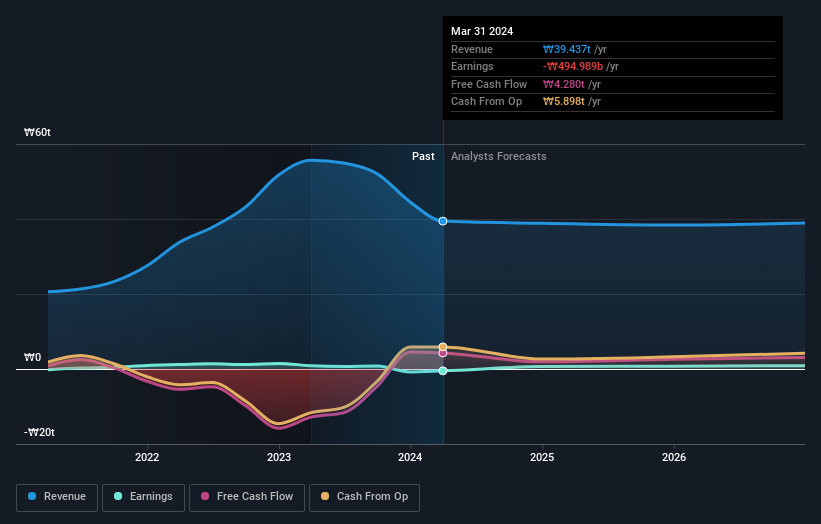Viewport: 821px width, 524px height.
Task: Click the teal Earnings data point marker
Action: pos(443,371)
